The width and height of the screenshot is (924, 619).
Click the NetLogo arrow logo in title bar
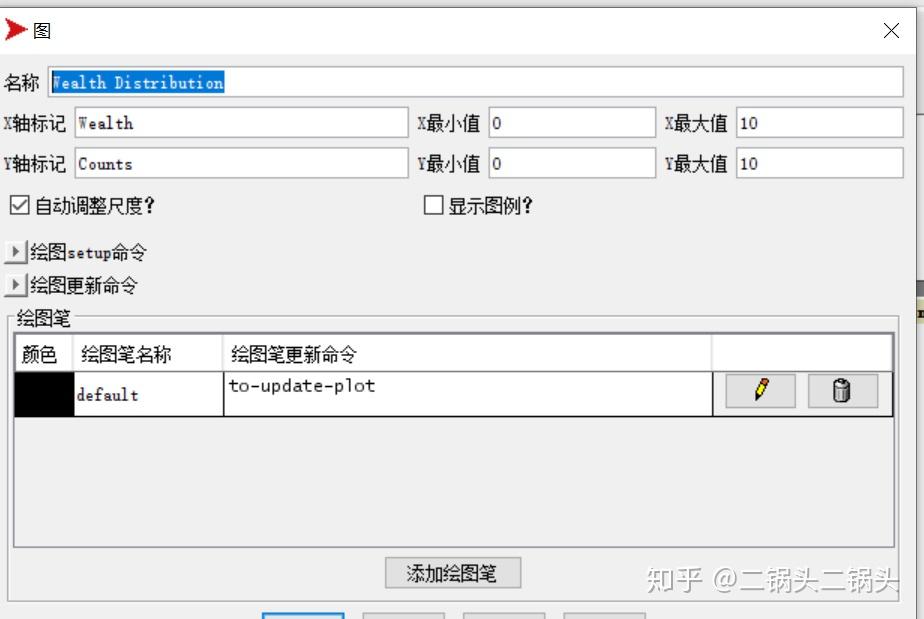coord(16,29)
